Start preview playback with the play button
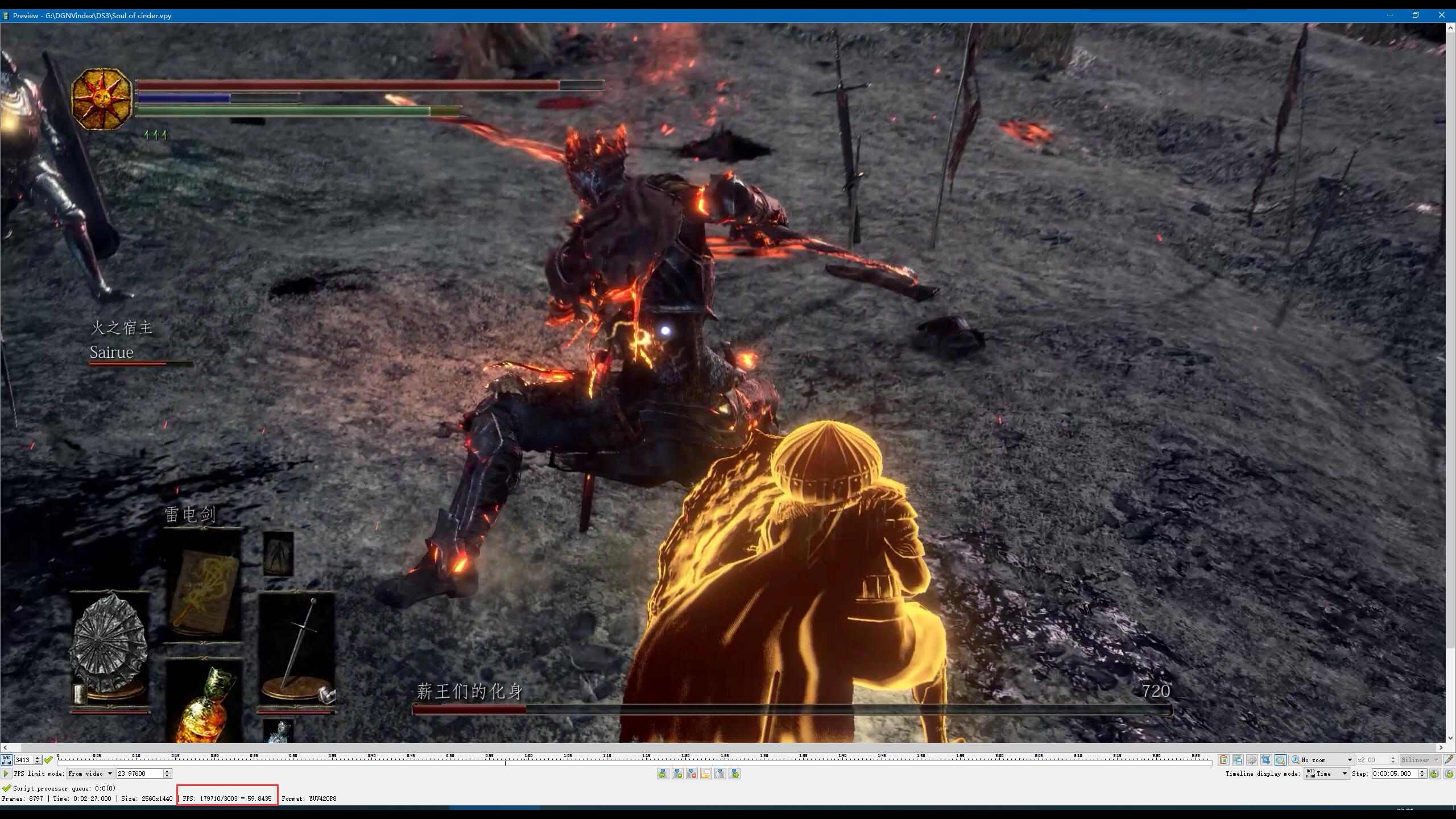 [x=6, y=773]
